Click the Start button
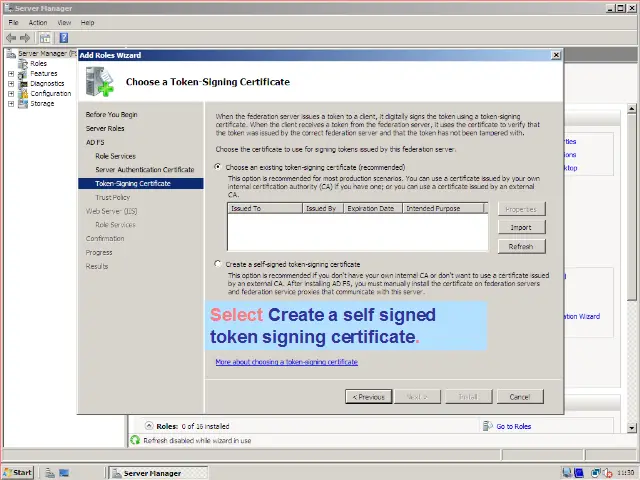 [18, 473]
